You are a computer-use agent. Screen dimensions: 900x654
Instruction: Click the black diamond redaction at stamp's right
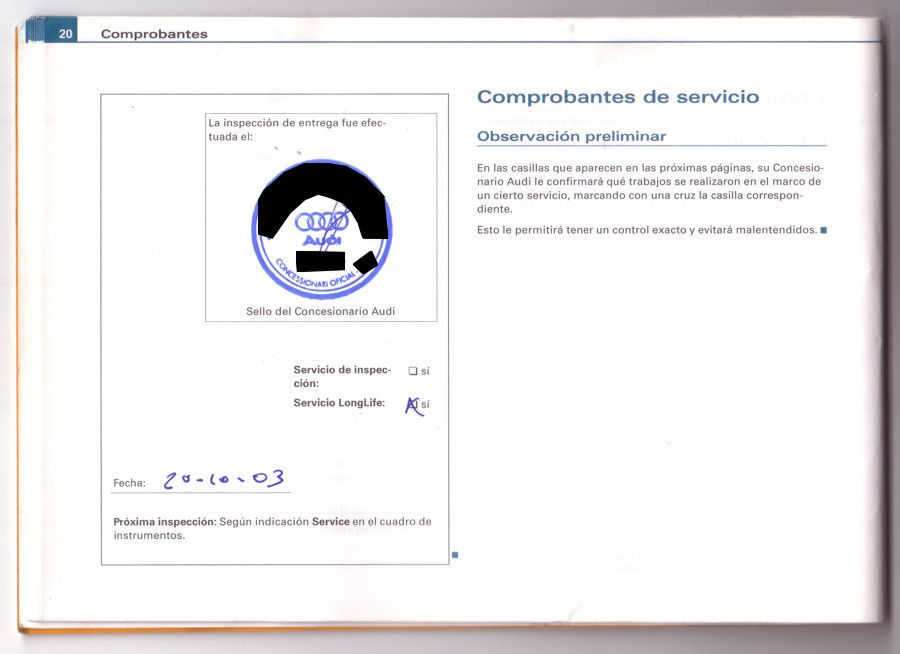click(x=366, y=262)
